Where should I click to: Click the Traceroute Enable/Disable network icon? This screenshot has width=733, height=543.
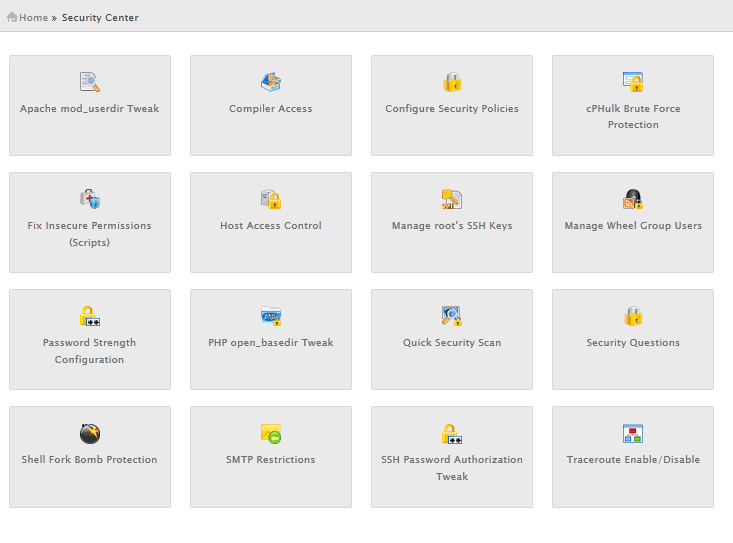point(633,433)
